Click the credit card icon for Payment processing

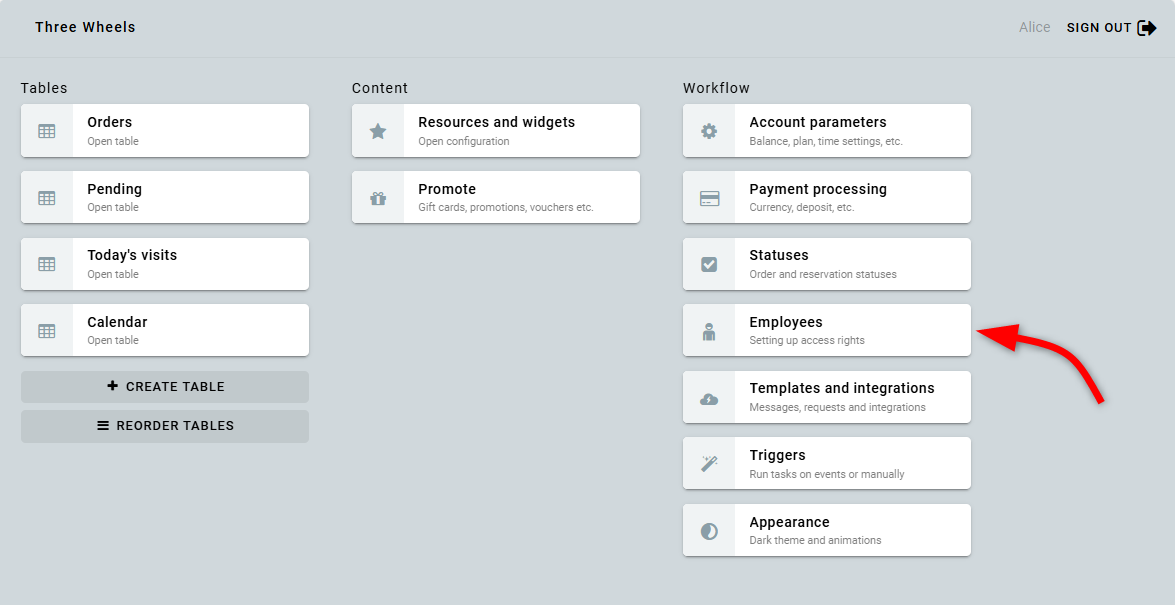click(709, 198)
